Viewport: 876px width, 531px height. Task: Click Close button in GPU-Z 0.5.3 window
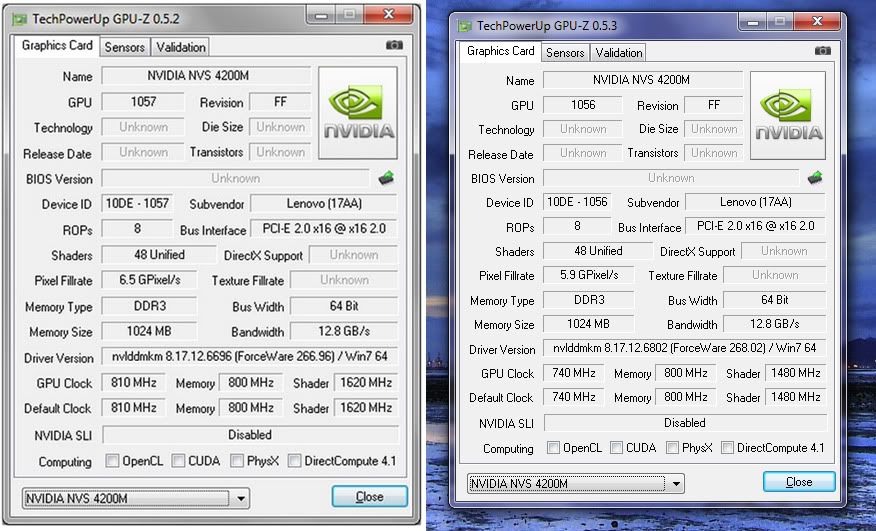coord(799,482)
